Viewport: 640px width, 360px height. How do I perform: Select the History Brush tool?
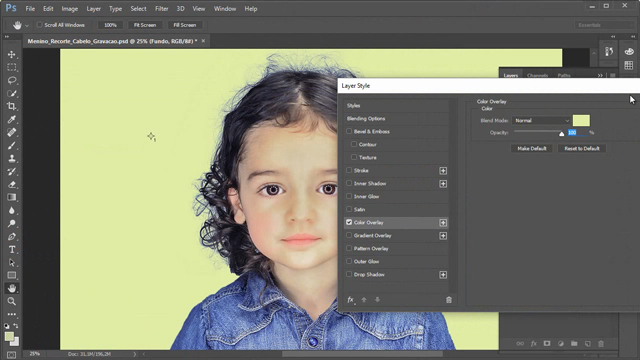tap(11, 171)
